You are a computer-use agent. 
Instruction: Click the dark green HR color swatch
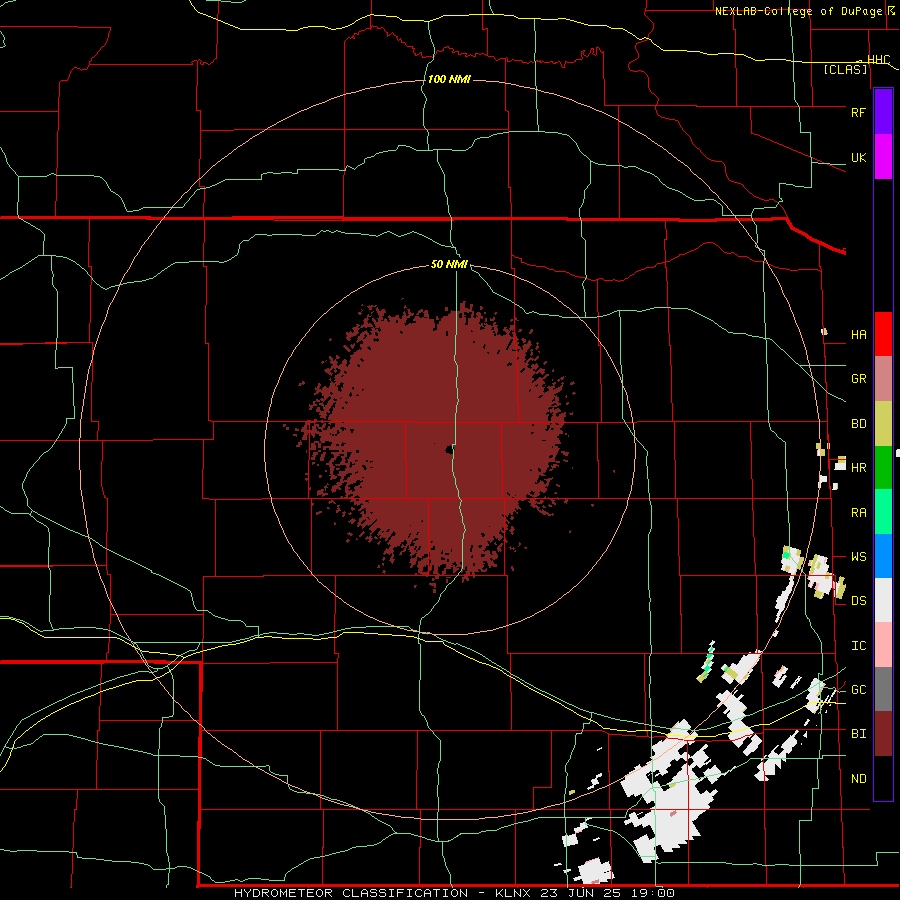click(883, 467)
